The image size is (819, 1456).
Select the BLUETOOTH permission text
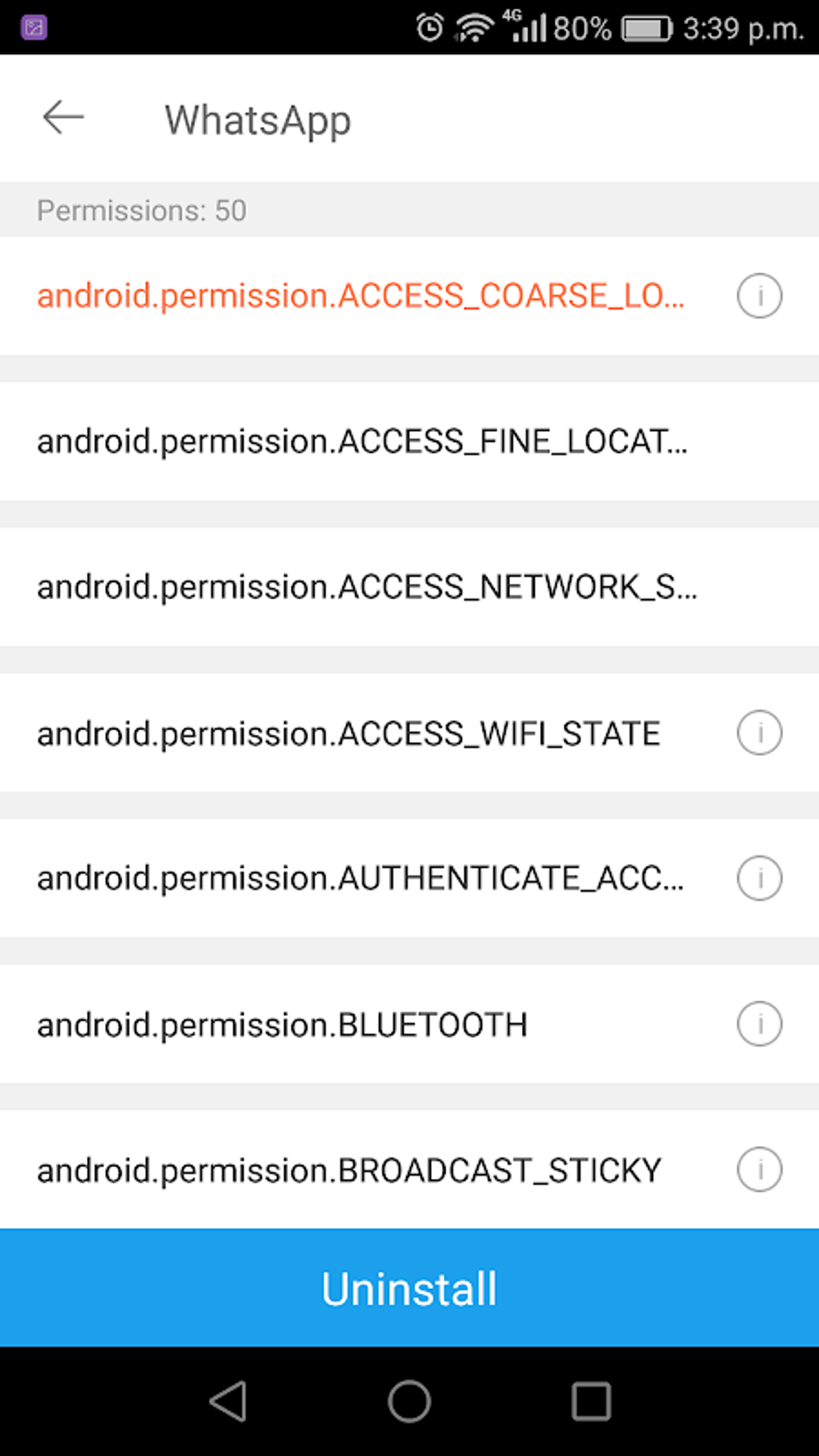282,1025
